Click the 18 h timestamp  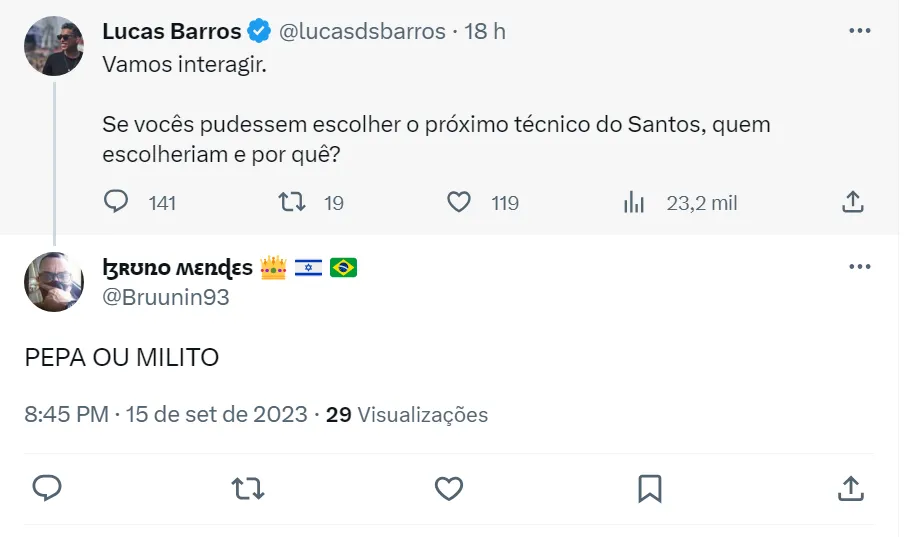point(485,31)
